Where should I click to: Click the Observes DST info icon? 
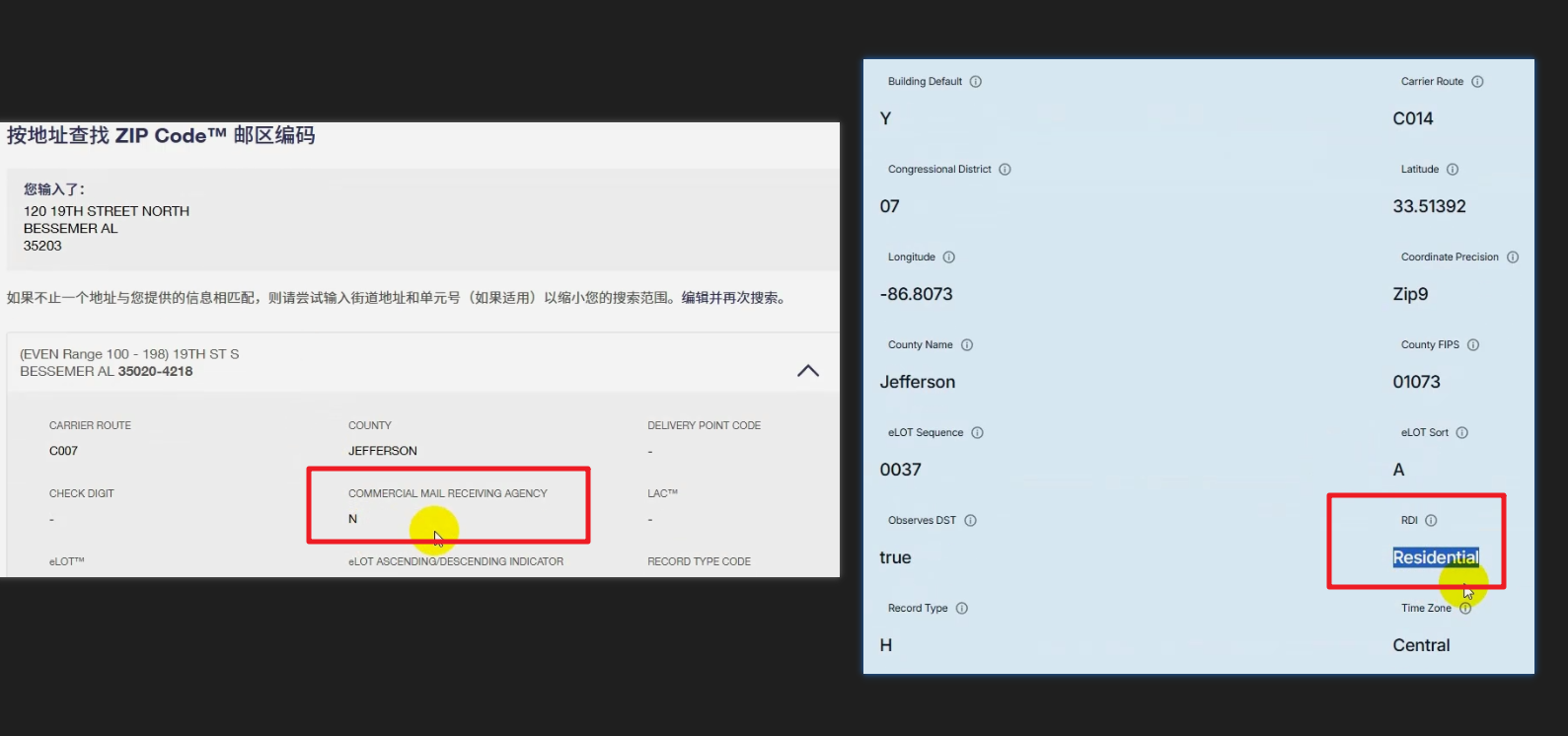click(x=970, y=521)
